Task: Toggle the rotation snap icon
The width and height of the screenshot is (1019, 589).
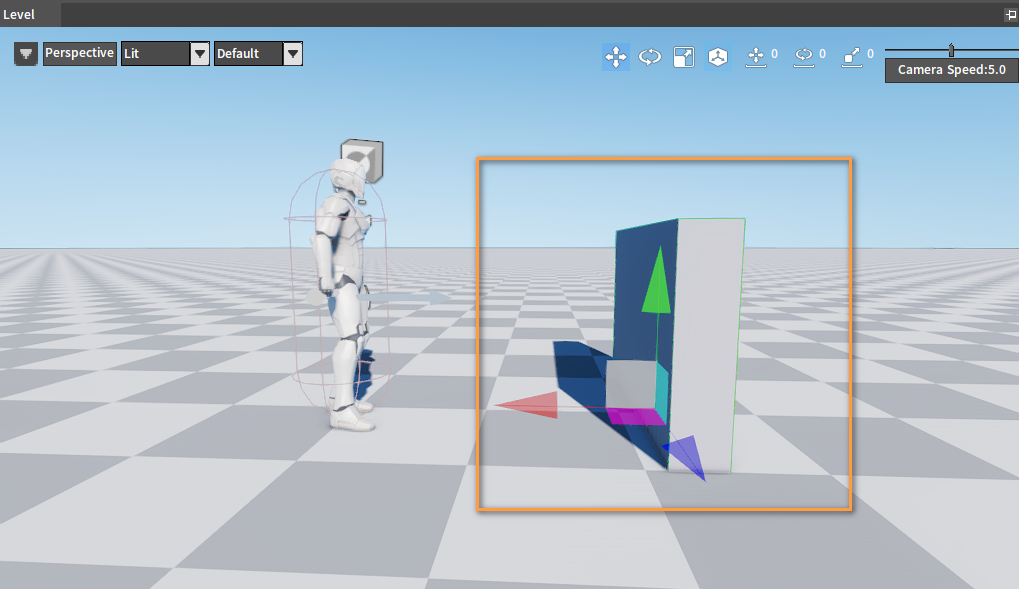Action: pos(804,57)
